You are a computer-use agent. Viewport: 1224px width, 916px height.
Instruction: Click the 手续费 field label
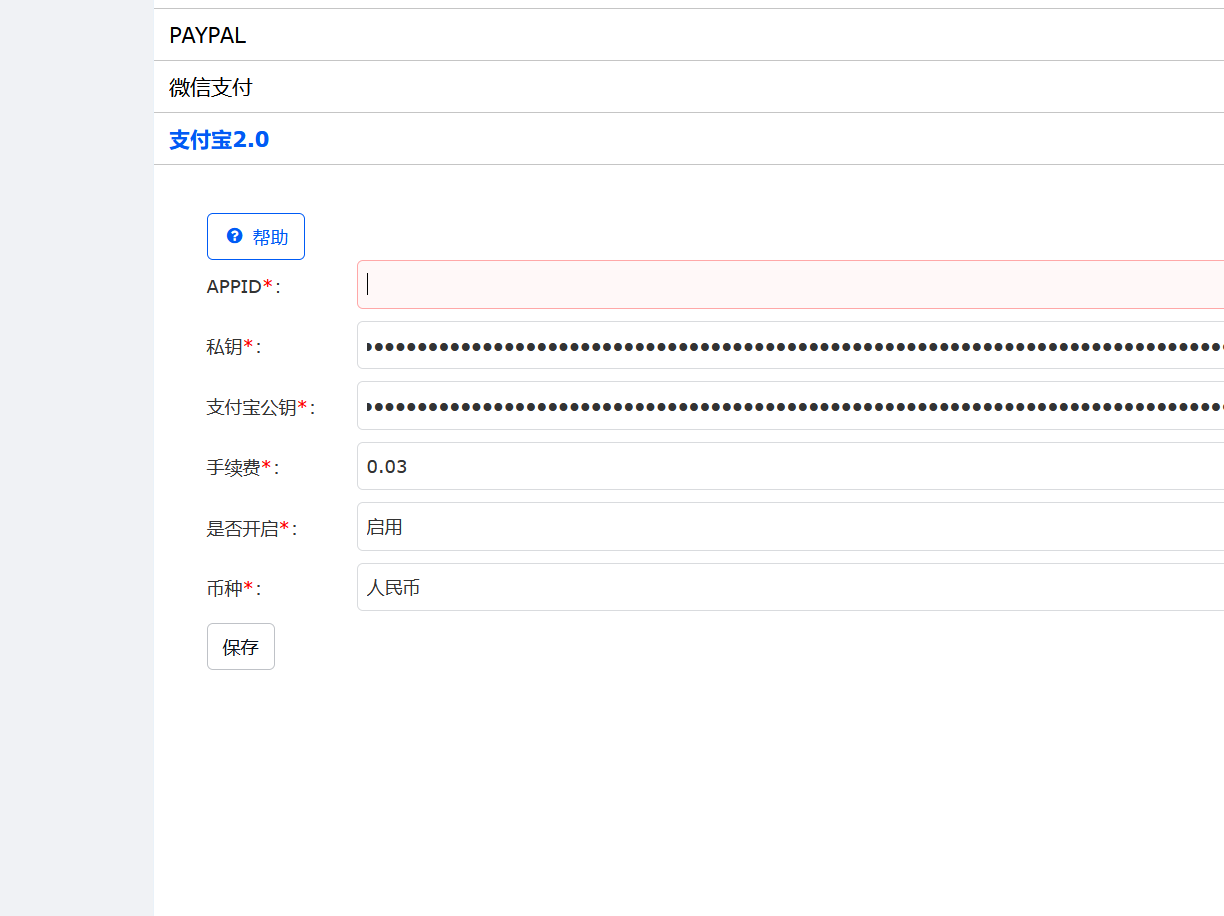pyautogui.click(x=243, y=468)
